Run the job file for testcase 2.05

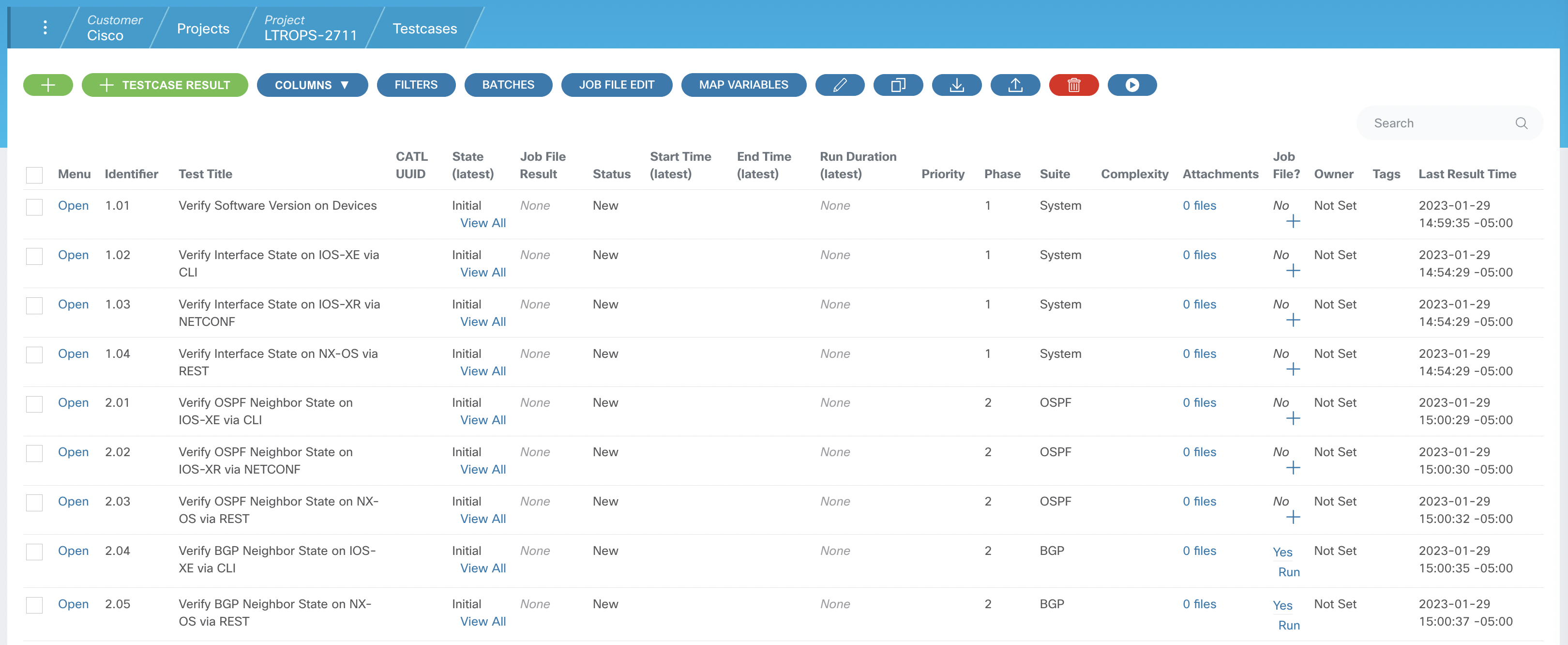1289,626
